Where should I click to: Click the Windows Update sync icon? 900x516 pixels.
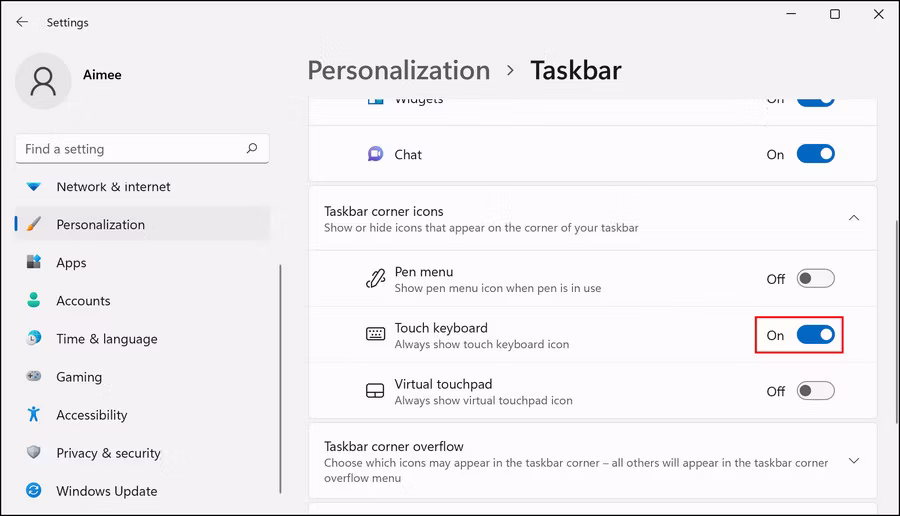click(x=34, y=490)
